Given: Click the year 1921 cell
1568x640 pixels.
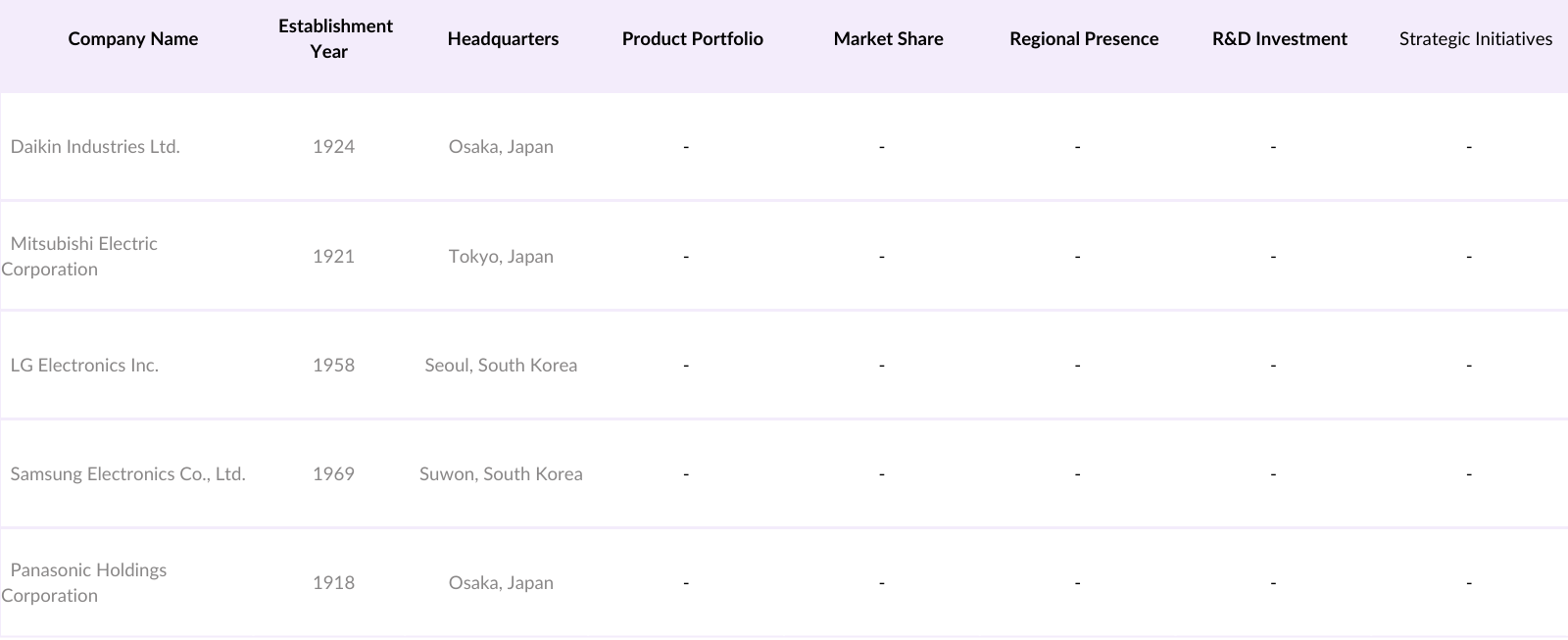Looking at the screenshot, I should [333, 257].
